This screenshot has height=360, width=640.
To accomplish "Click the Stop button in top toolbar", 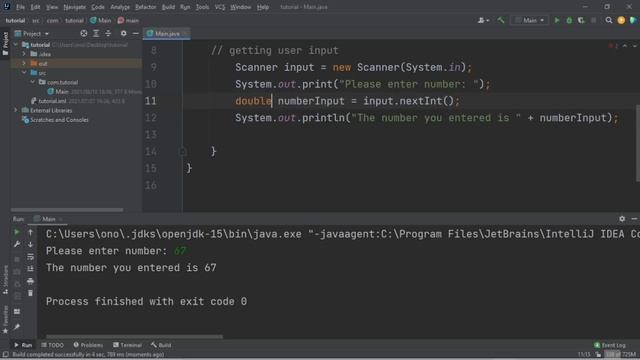I will 593,20.
